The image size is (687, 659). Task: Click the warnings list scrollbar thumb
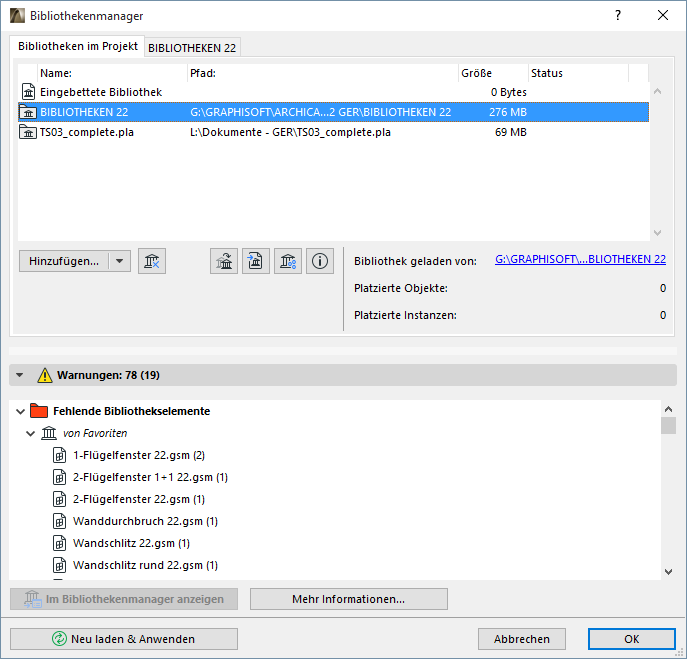coord(669,425)
